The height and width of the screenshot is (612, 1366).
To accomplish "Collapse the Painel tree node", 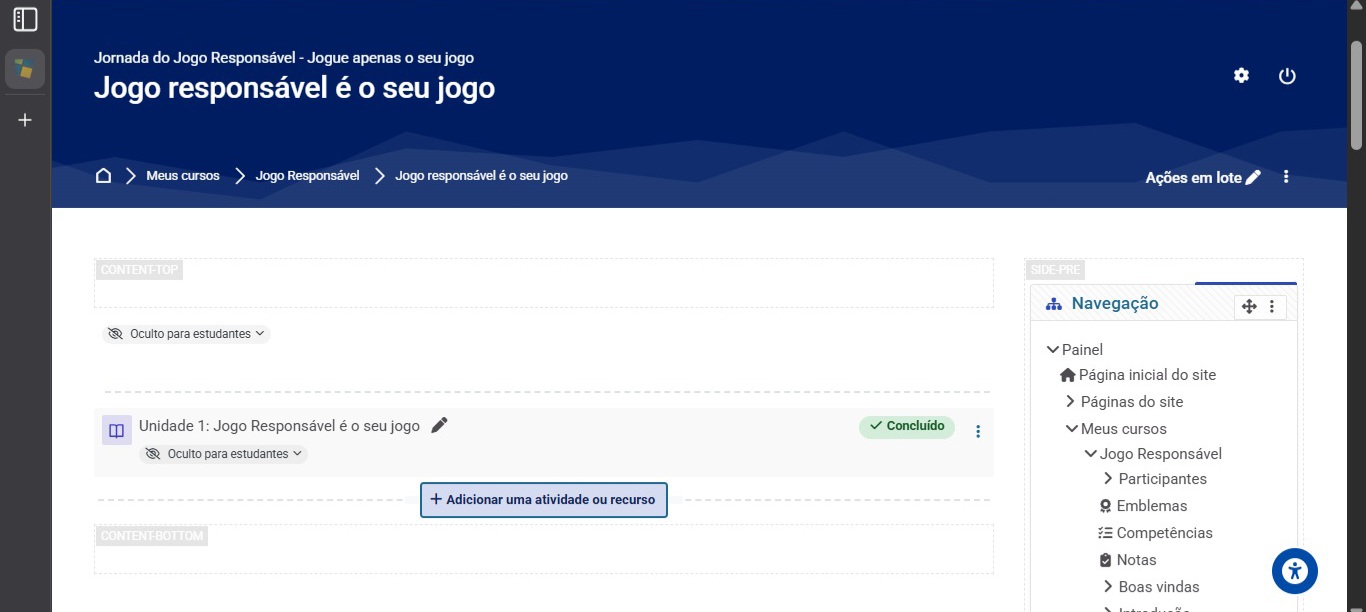I will click(x=1052, y=350).
